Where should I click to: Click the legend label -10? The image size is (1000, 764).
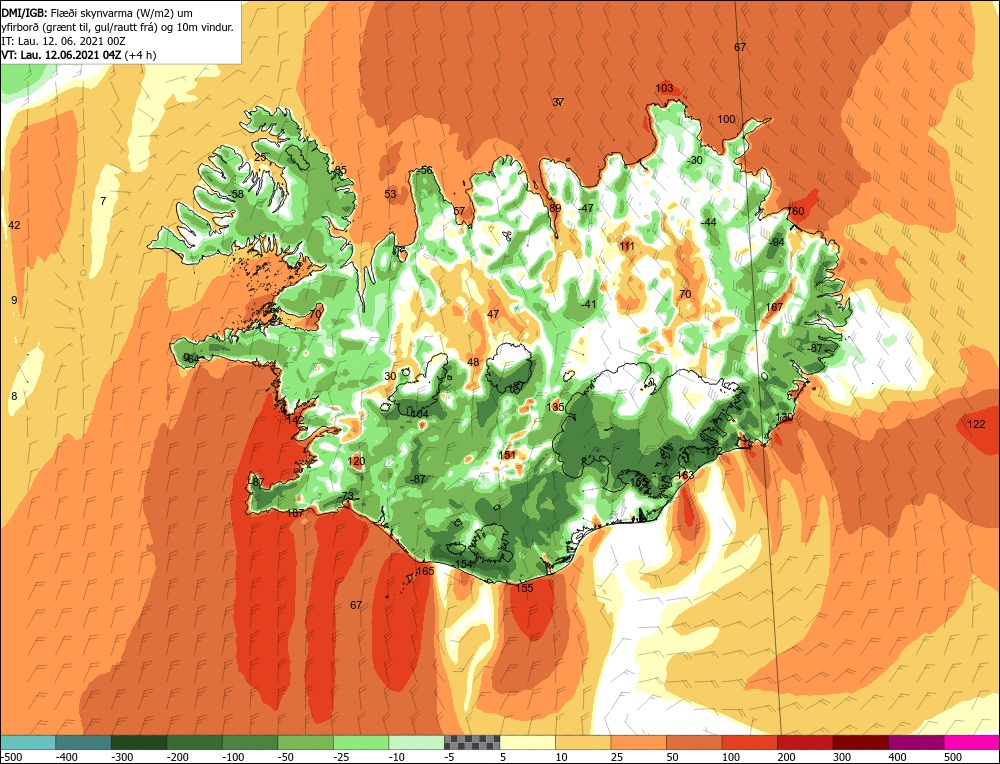[397, 757]
